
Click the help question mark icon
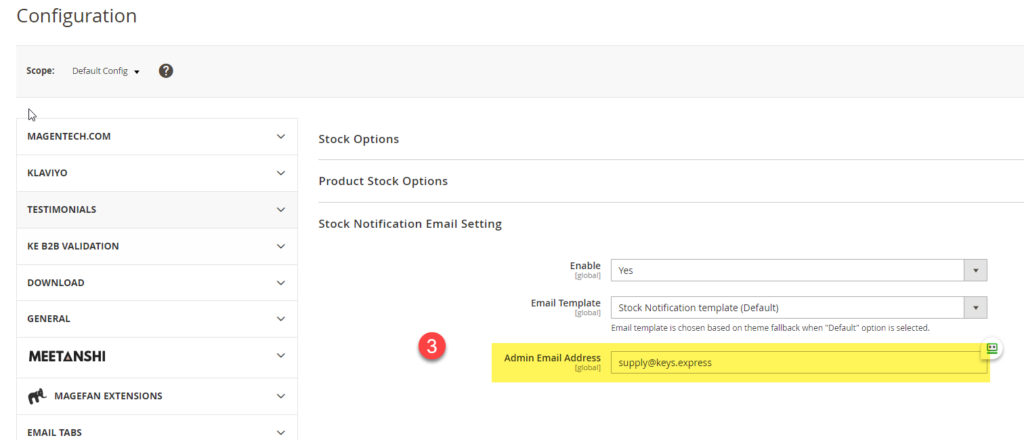click(x=166, y=71)
